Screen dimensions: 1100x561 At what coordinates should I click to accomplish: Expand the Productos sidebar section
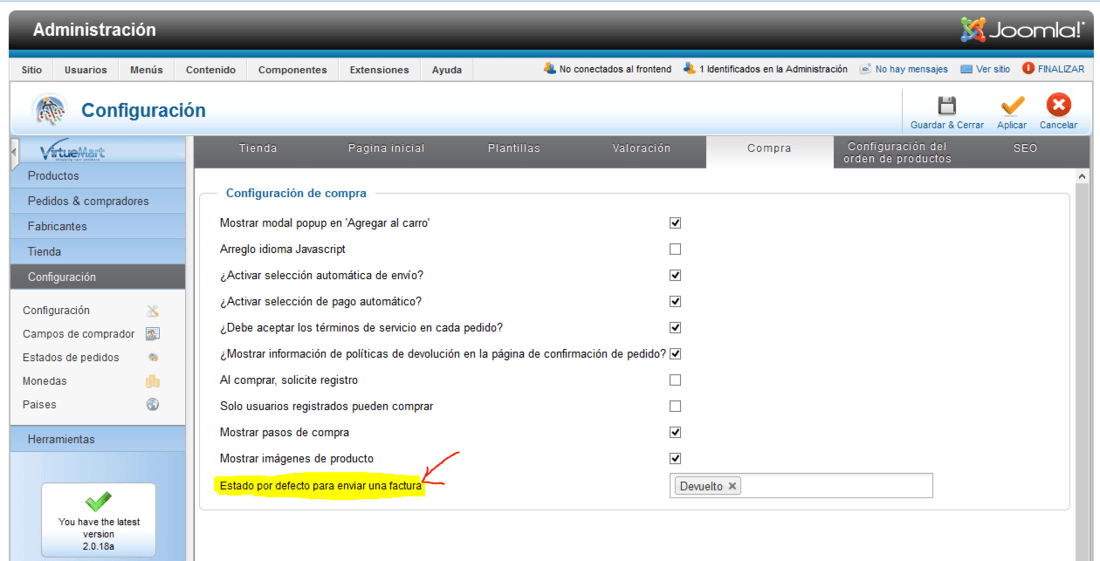[x=98, y=176]
